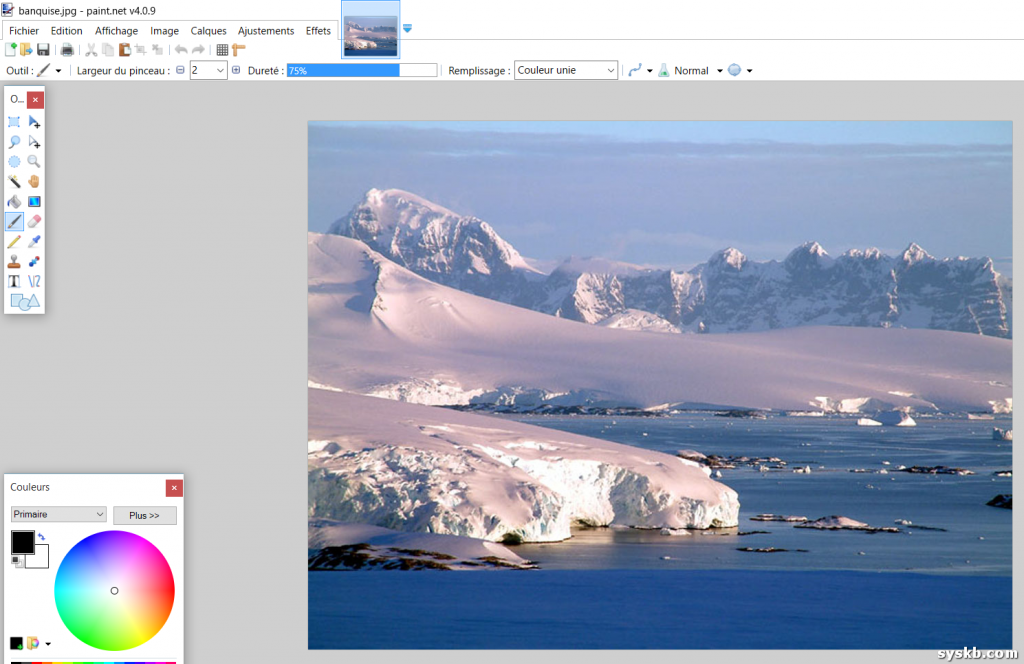Select the Paint Bucket fill tool
The image size is (1024, 664).
14,201
